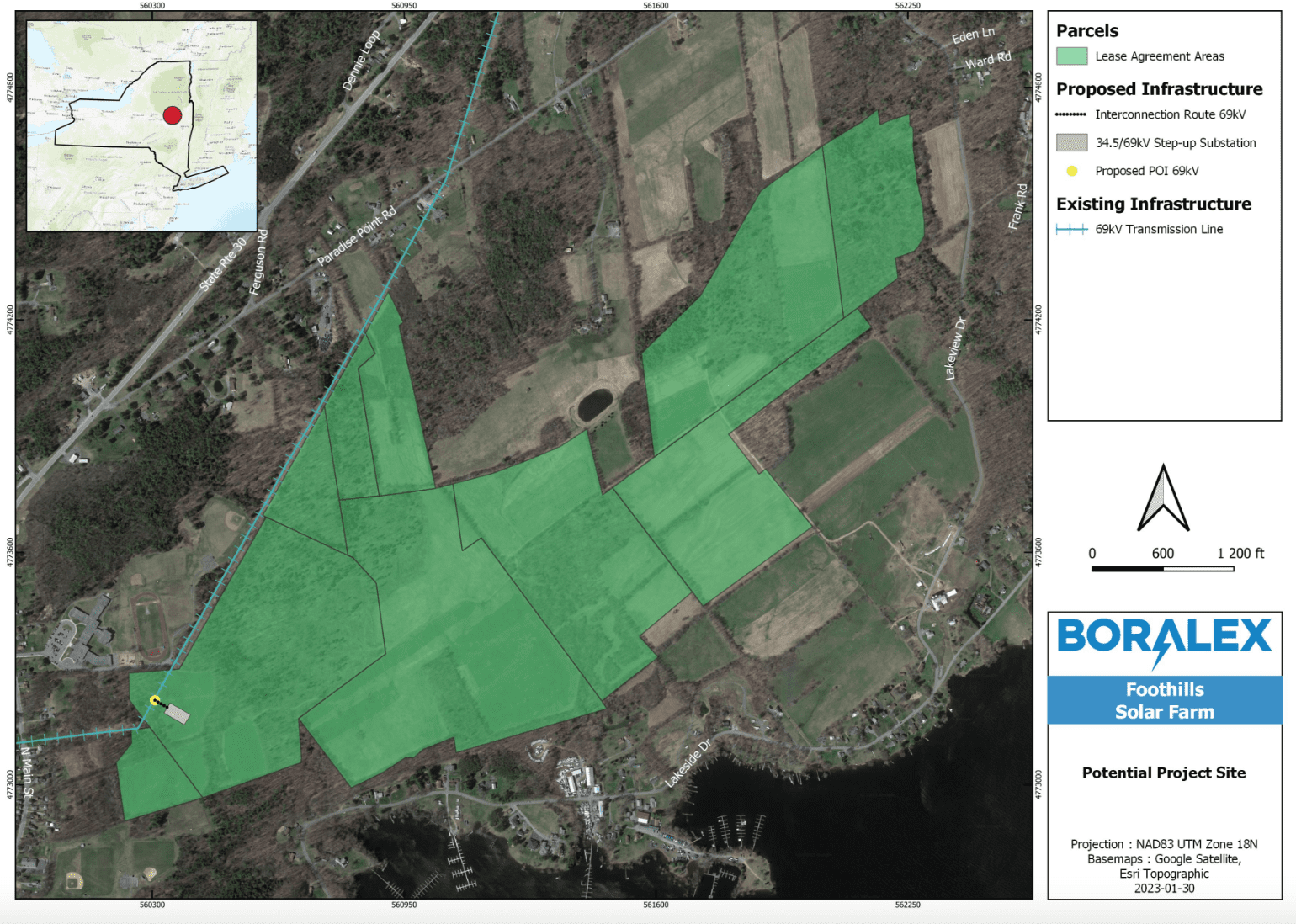Viewport: 1296px width, 924px height.
Task: Click the yellow POI marker on the map
Action: tap(155, 700)
